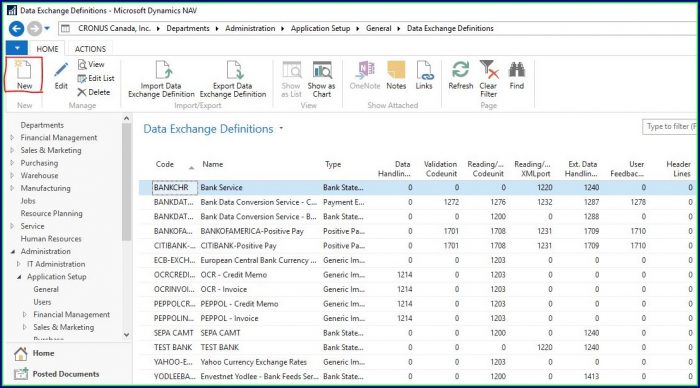This screenshot has width=700, height=388.
Task: Click the Header Lines column header
Action: click(679, 169)
